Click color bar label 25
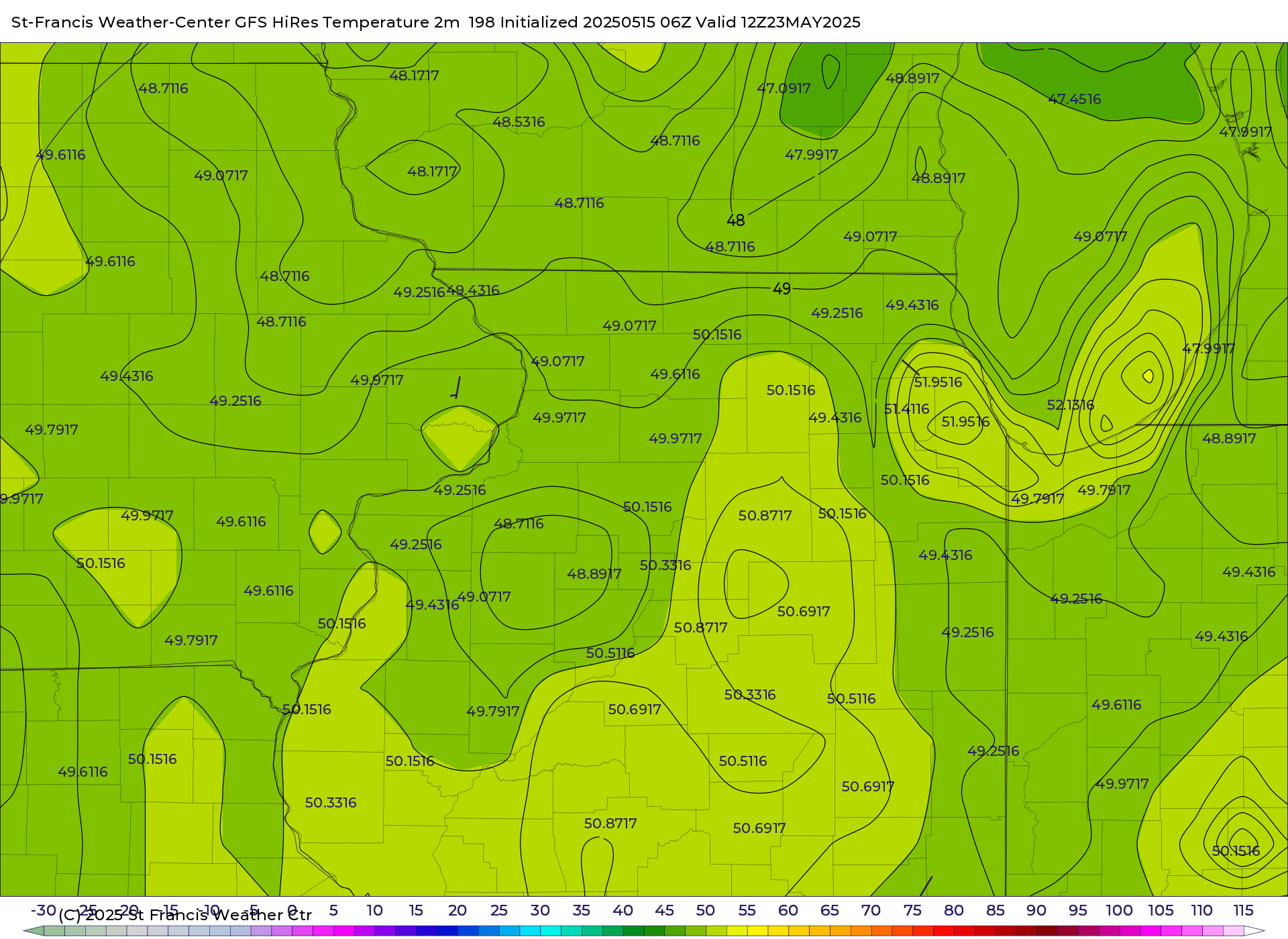The image size is (1288, 939). pyautogui.click(x=499, y=911)
